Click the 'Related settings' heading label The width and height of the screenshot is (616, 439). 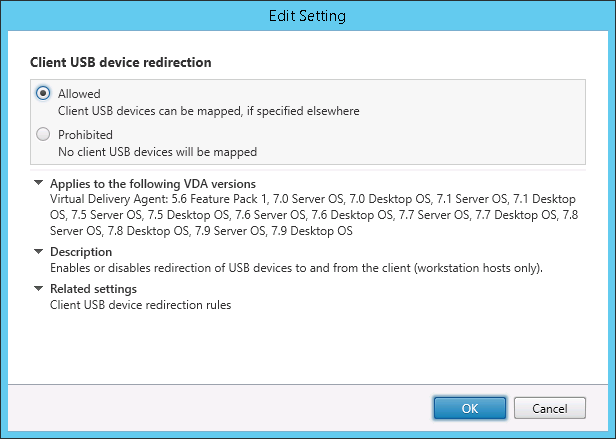point(93,288)
